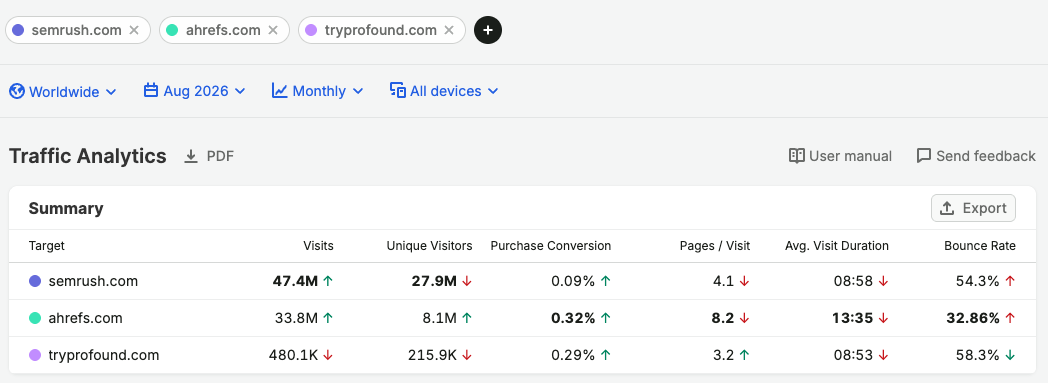Screen dimensions: 1048x383
Task: Click the chart icon beside Monthly
Action: pos(279,90)
